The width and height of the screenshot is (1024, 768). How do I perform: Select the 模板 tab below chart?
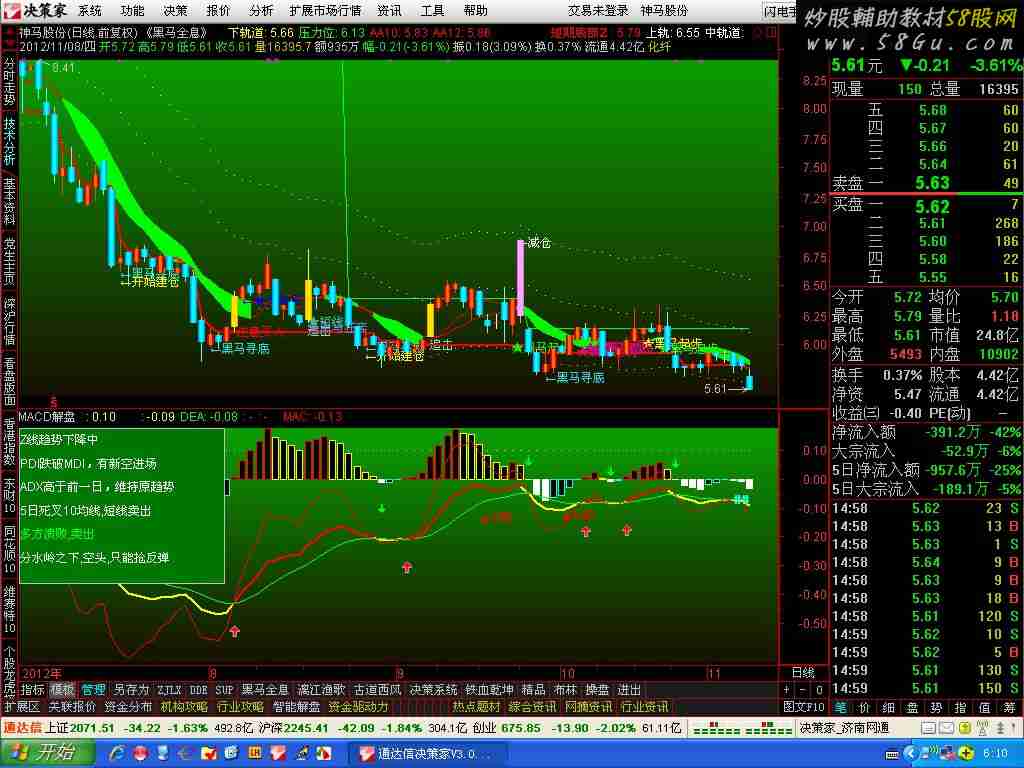pyautogui.click(x=63, y=690)
